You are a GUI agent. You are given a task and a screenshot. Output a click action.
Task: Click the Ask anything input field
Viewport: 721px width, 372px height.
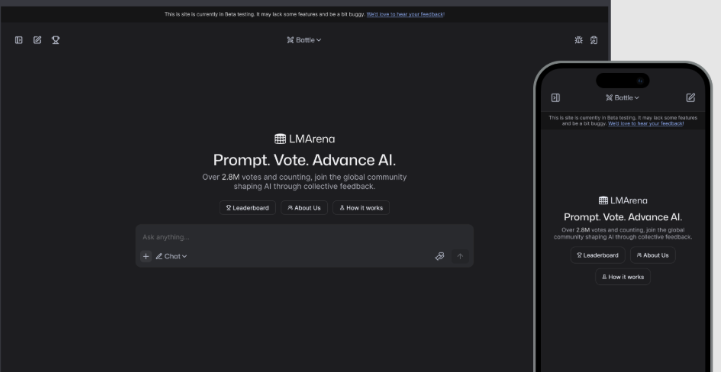point(304,237)
